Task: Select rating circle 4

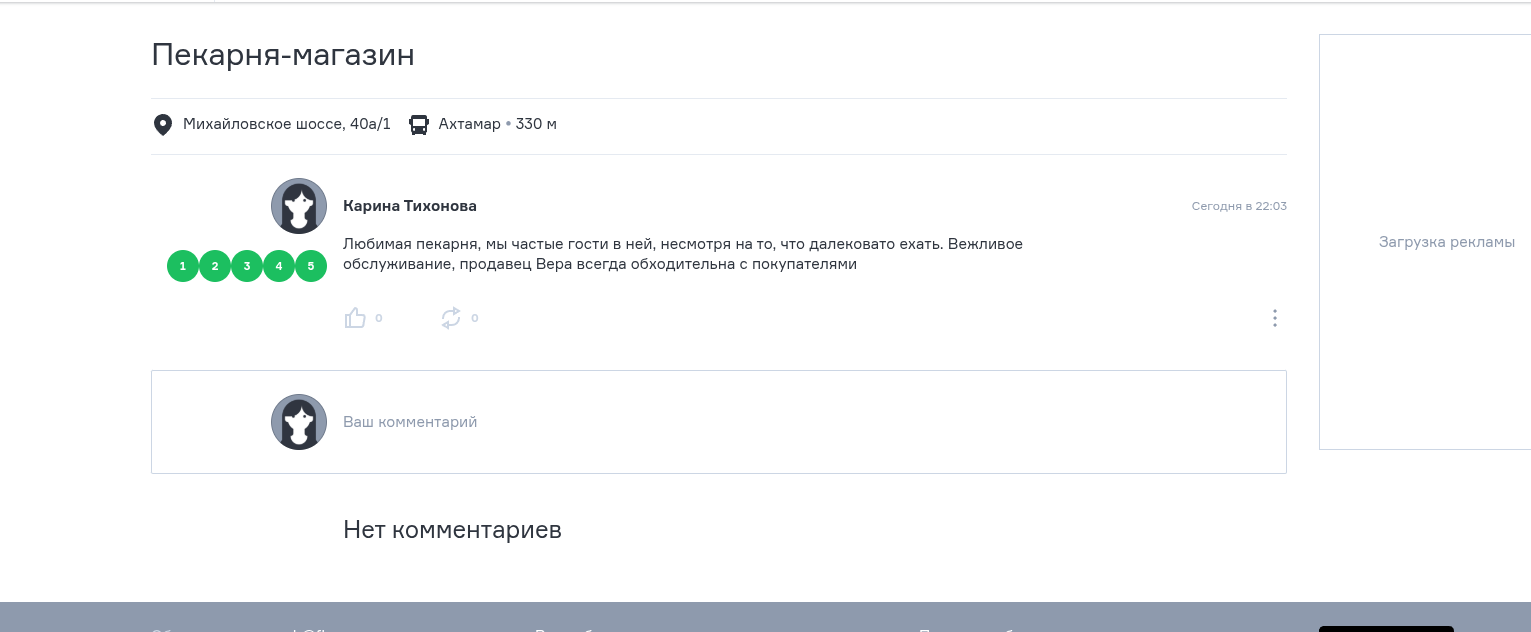Action: point(279,266)
